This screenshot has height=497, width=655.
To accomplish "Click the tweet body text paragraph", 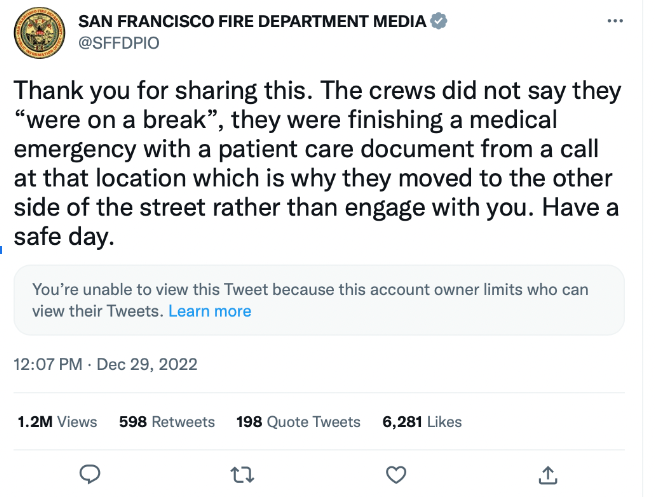I will point(318,150).
